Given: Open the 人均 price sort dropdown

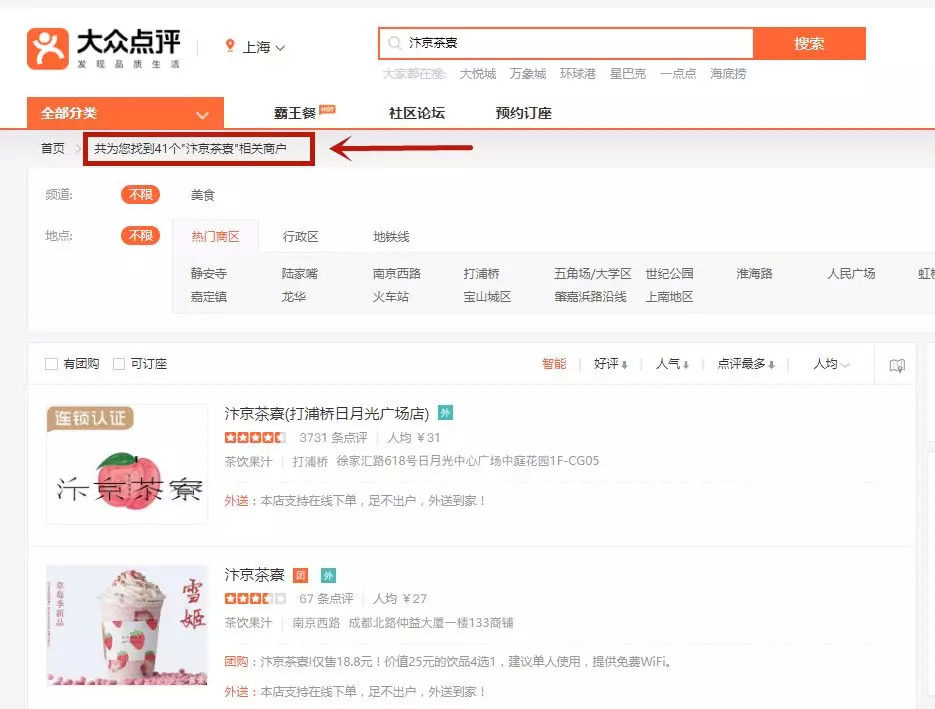Looking at the screenshot, I should coord(831,365).
